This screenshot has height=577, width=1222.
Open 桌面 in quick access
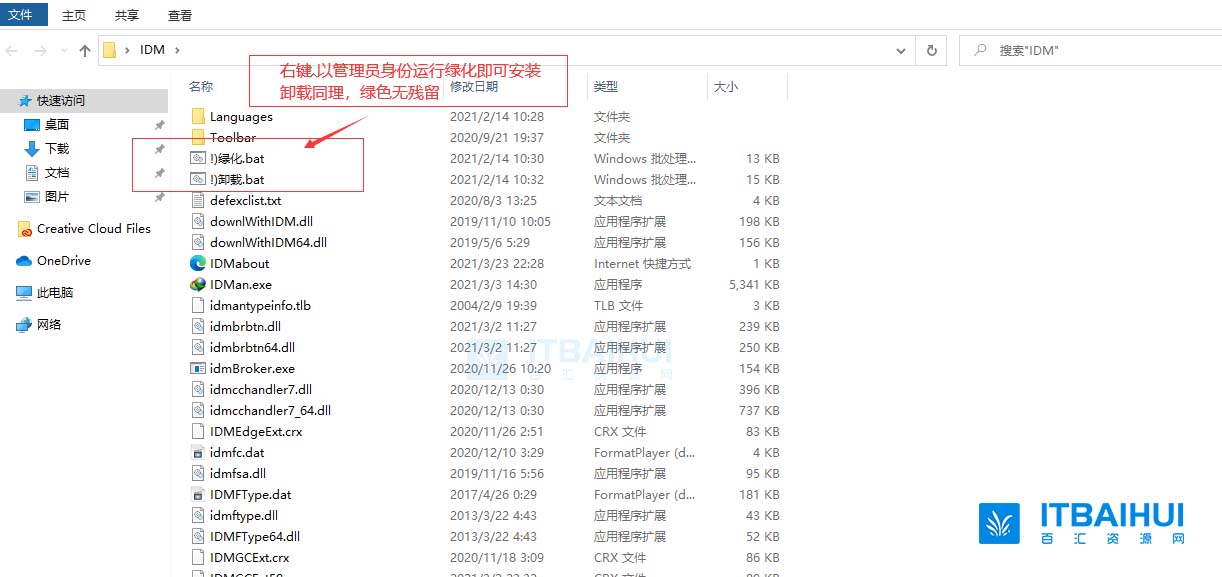tap(57, 125)
